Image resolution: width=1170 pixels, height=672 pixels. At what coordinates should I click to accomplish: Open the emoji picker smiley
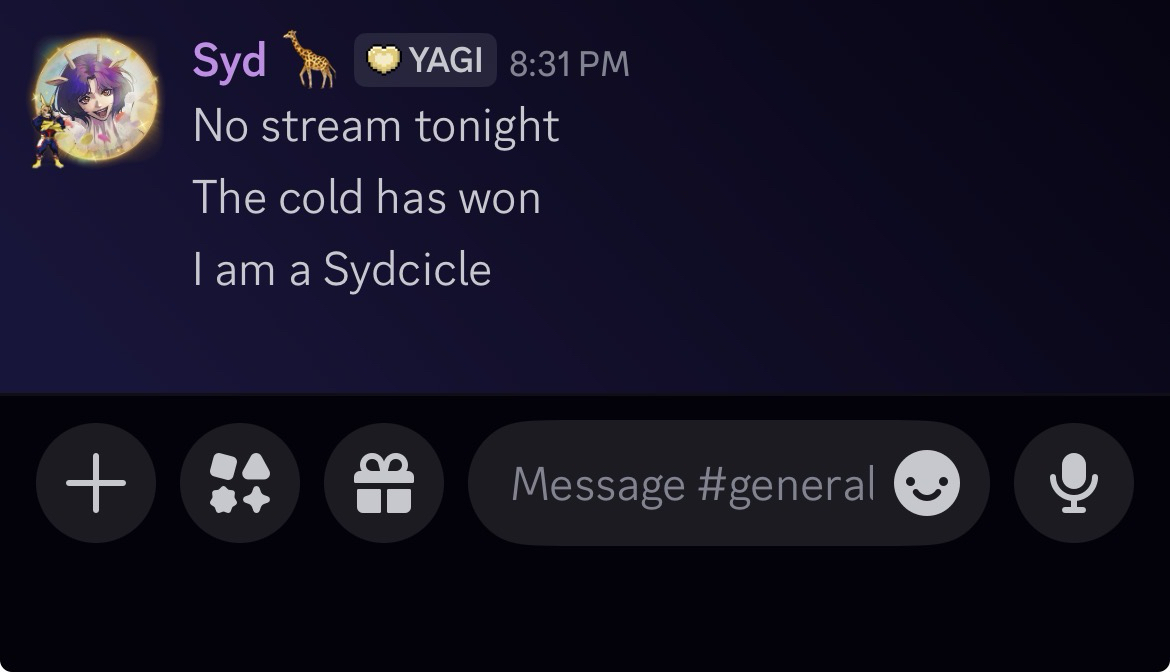pos(927,483)
